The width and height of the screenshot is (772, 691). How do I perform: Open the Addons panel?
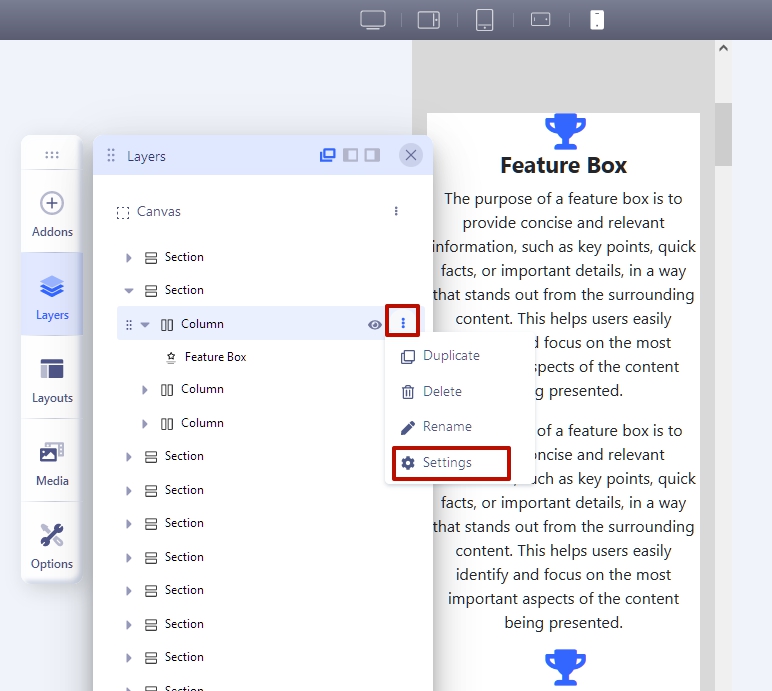click(x=52, y=214)
